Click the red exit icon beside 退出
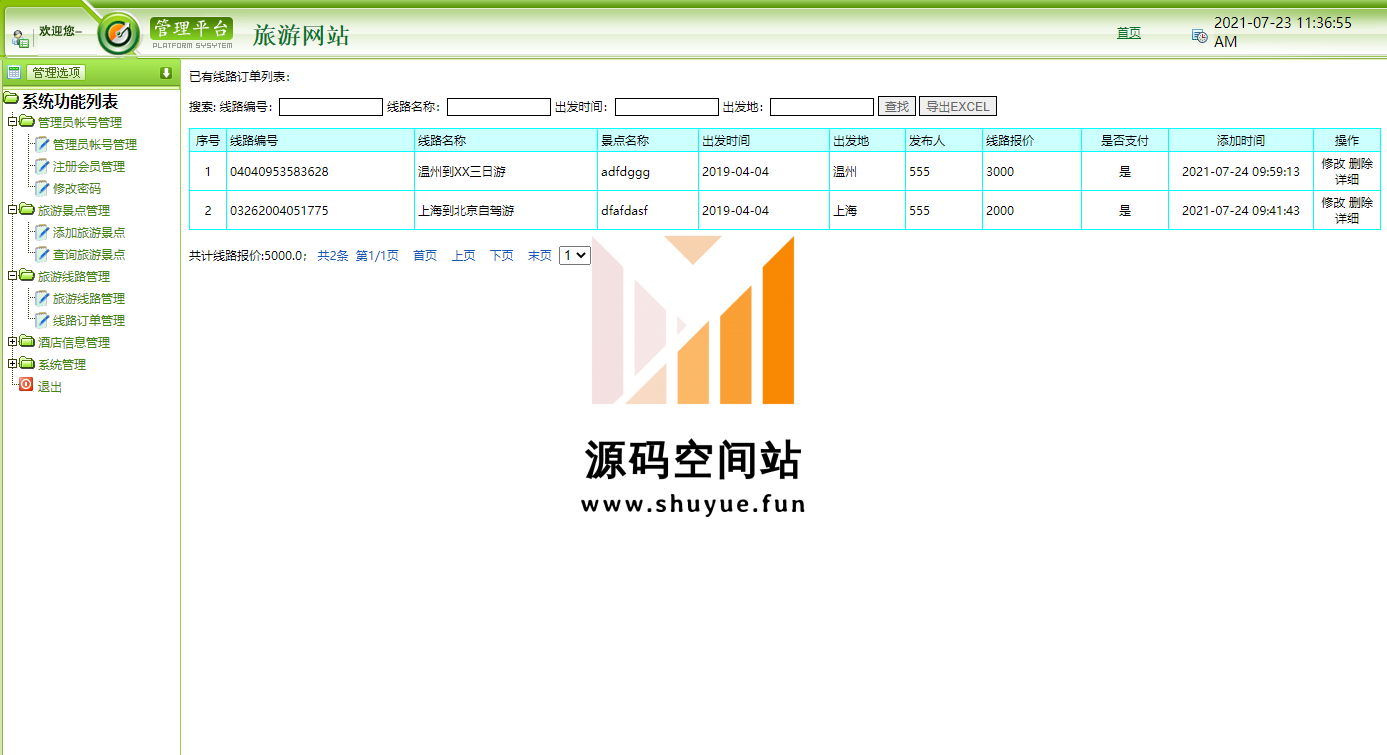 click(x=26, y=385)
